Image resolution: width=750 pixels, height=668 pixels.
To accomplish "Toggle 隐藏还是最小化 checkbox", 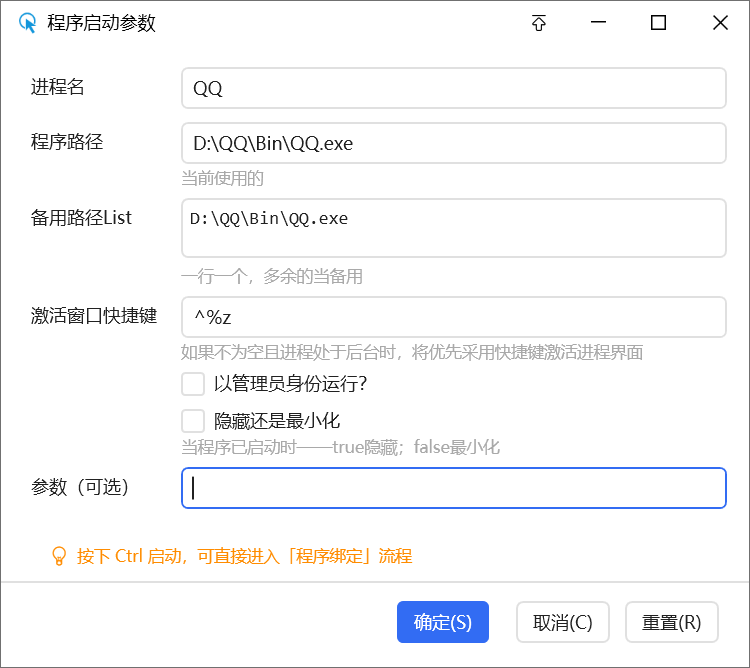I will point(193,421).
